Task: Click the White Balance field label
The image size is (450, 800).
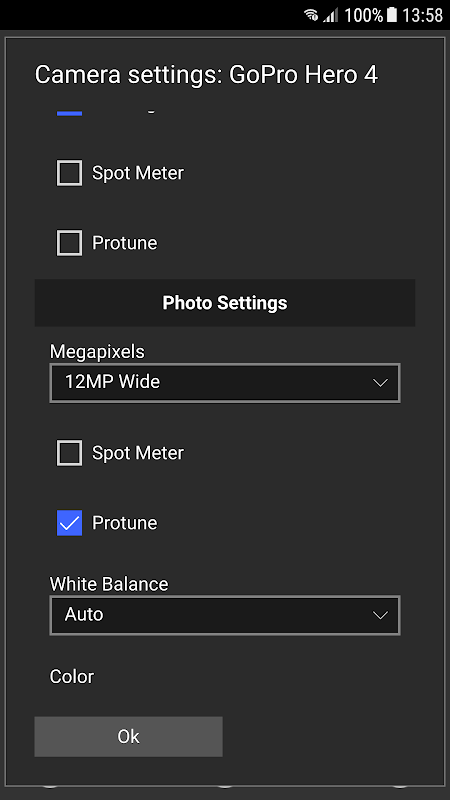Action: (x=109, y=584)
